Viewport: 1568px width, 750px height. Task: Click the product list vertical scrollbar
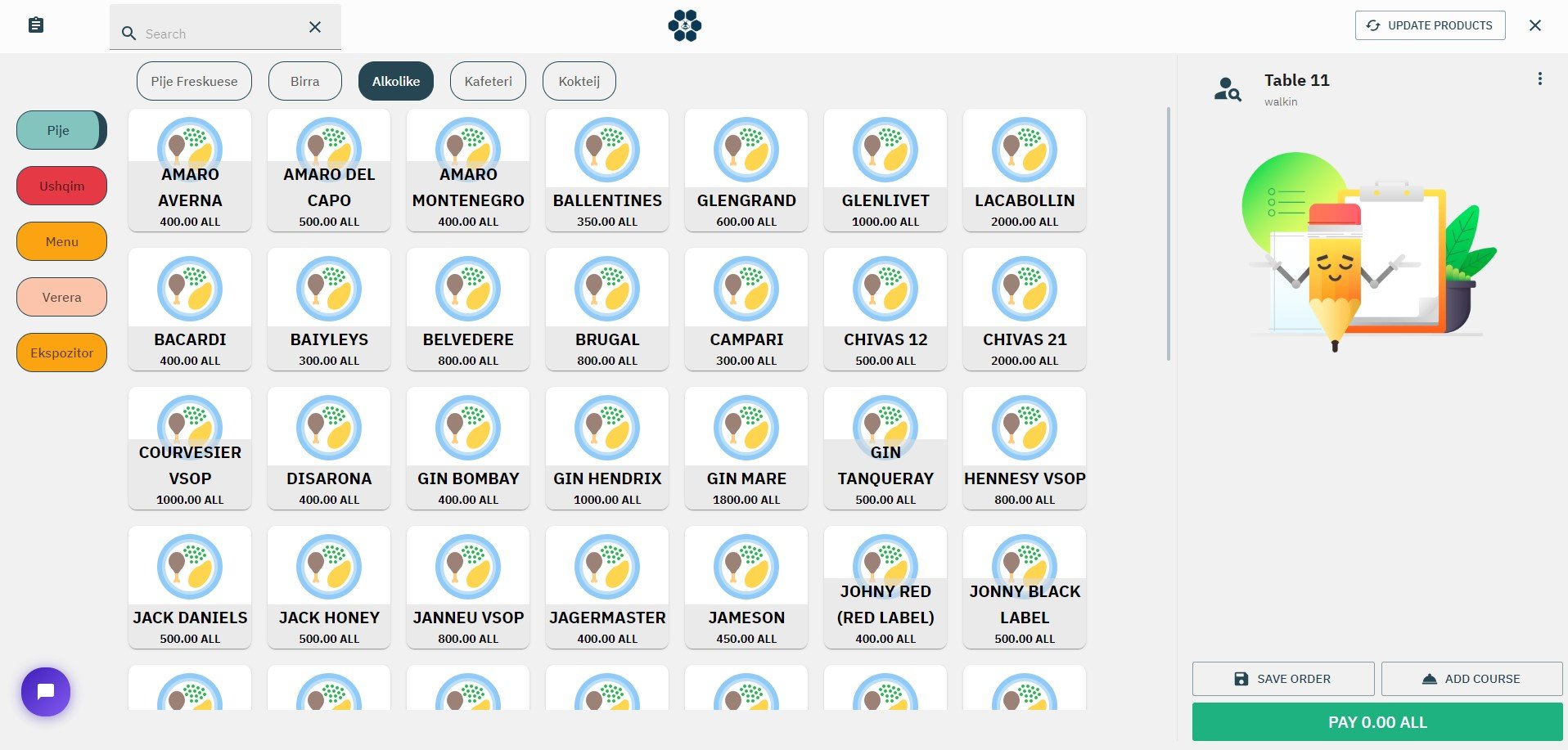1169,233
